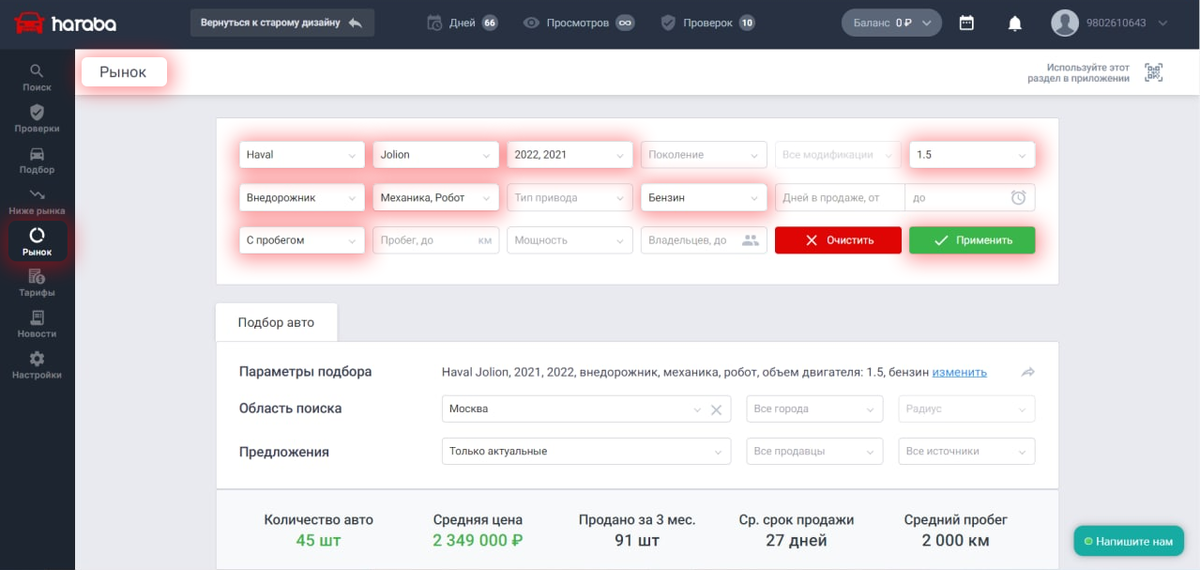Open the С пробегом dropdown

pyautogui.click(x=302, y=240)
